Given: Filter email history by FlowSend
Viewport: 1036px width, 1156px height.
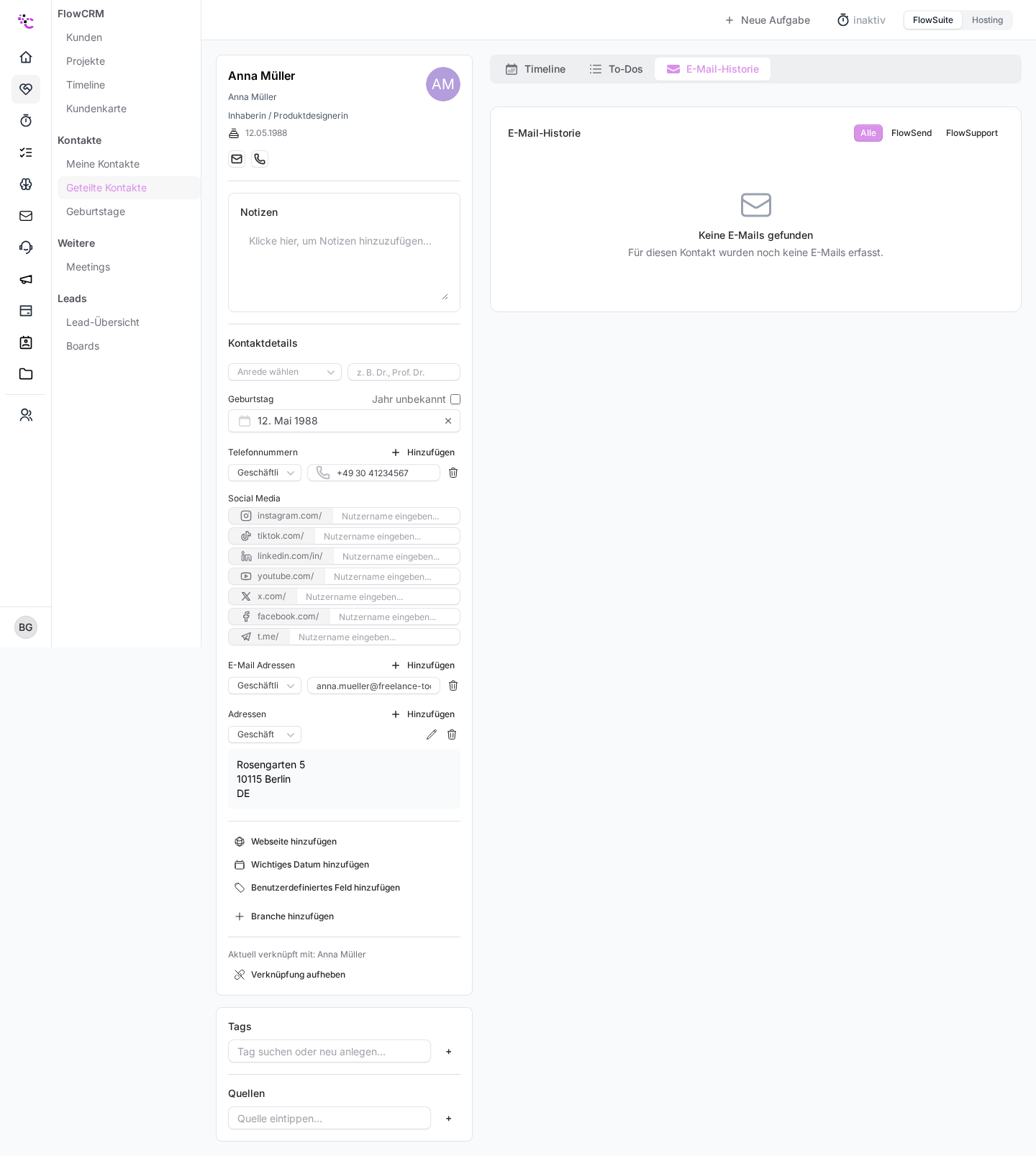Looking at the screenshot, I should tap(912, 133).
